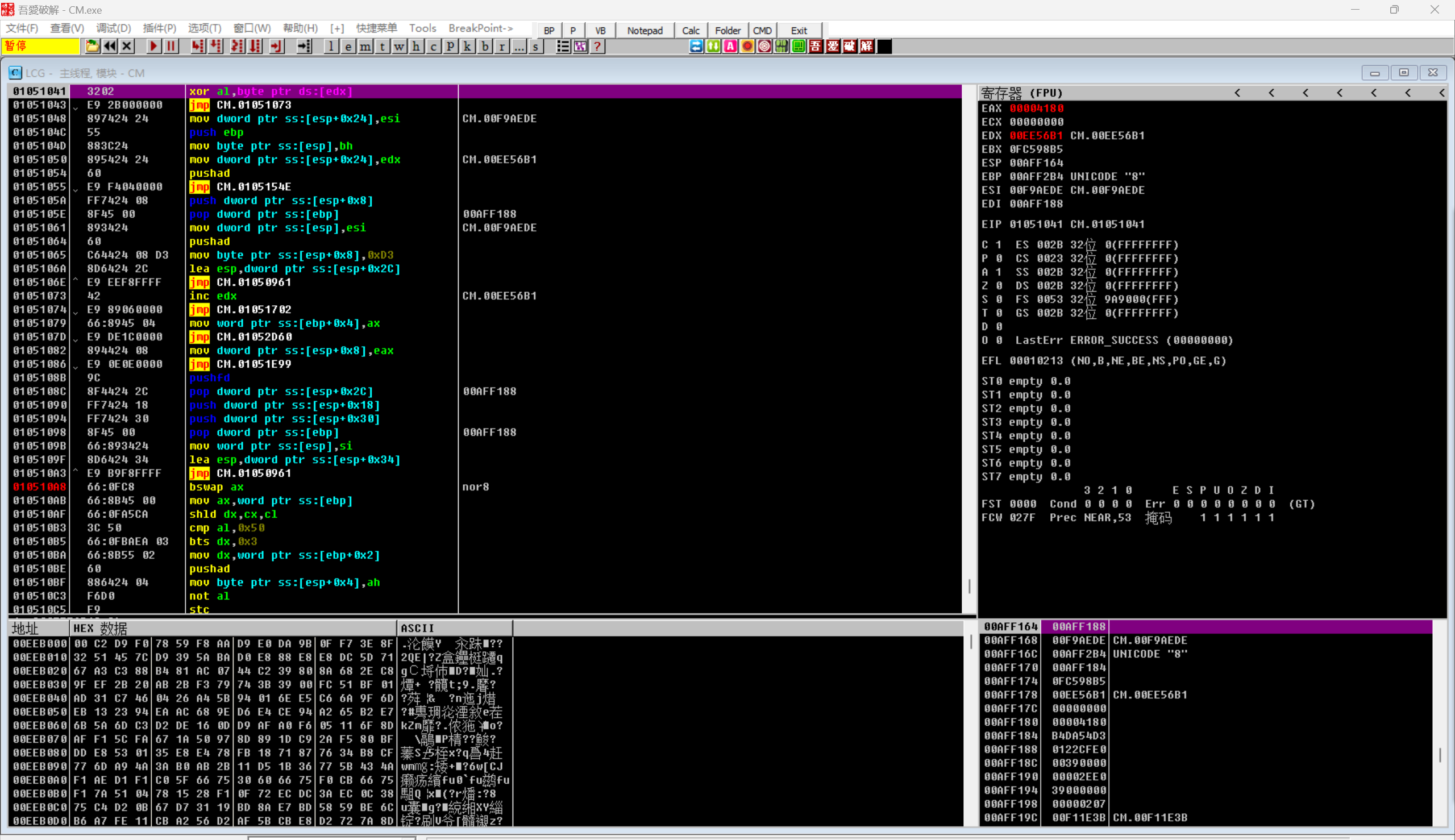Run the program with red play icon
This screenshot has width=1455, height=840.
[x=153, y=46]
